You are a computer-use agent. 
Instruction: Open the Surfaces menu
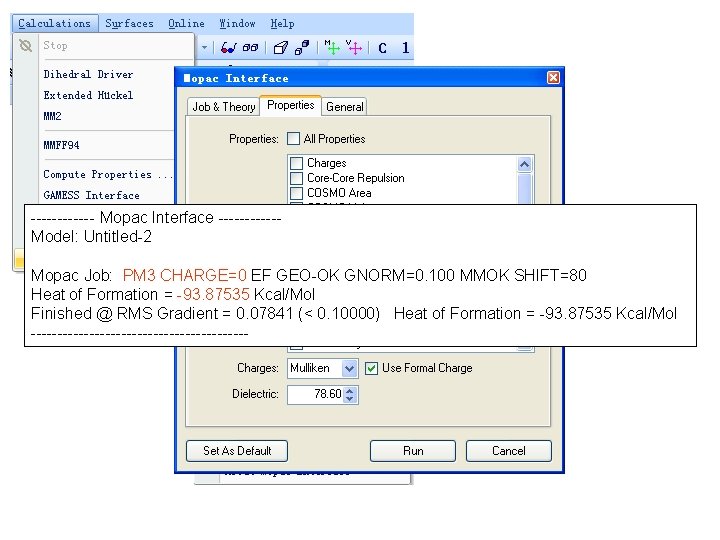coord(129,23)
